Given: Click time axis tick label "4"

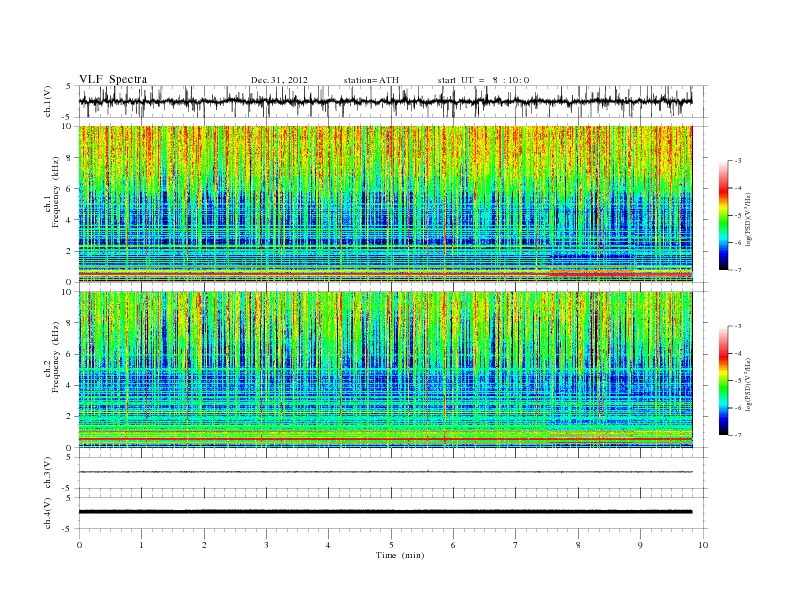Looking at the screenshot, I should 328,545.
